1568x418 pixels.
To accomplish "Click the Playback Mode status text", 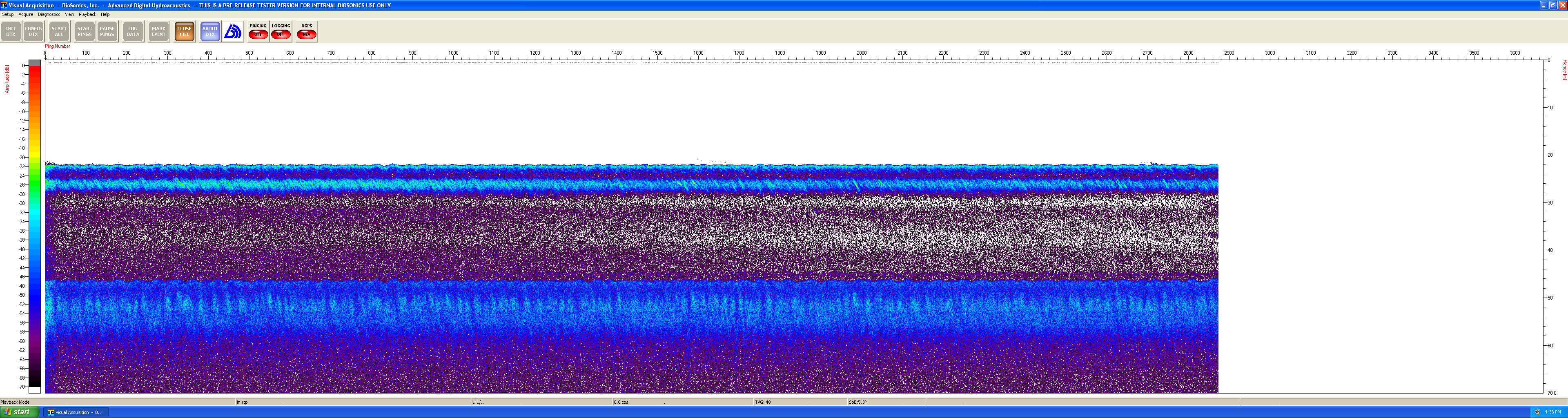I will (x=15, y=402).
